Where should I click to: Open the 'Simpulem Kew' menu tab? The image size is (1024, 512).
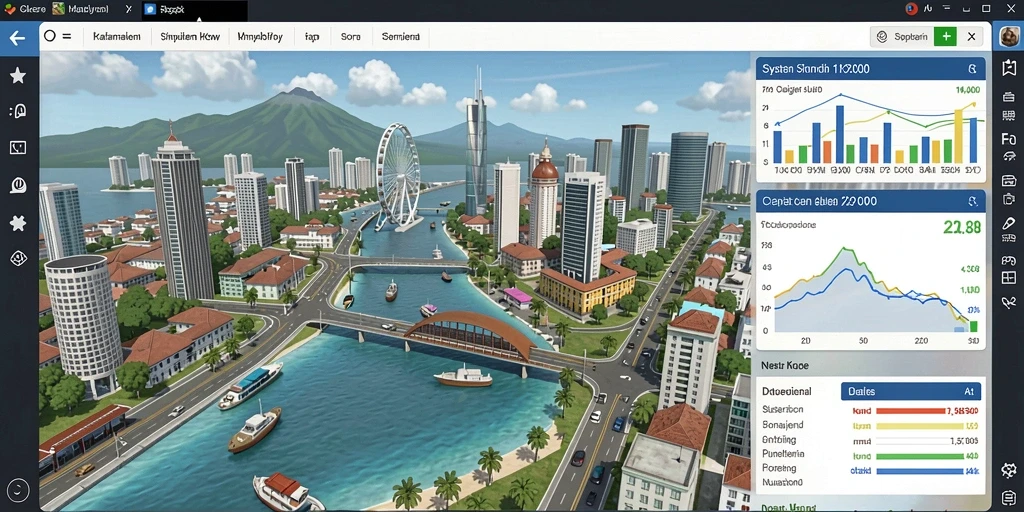190,37
